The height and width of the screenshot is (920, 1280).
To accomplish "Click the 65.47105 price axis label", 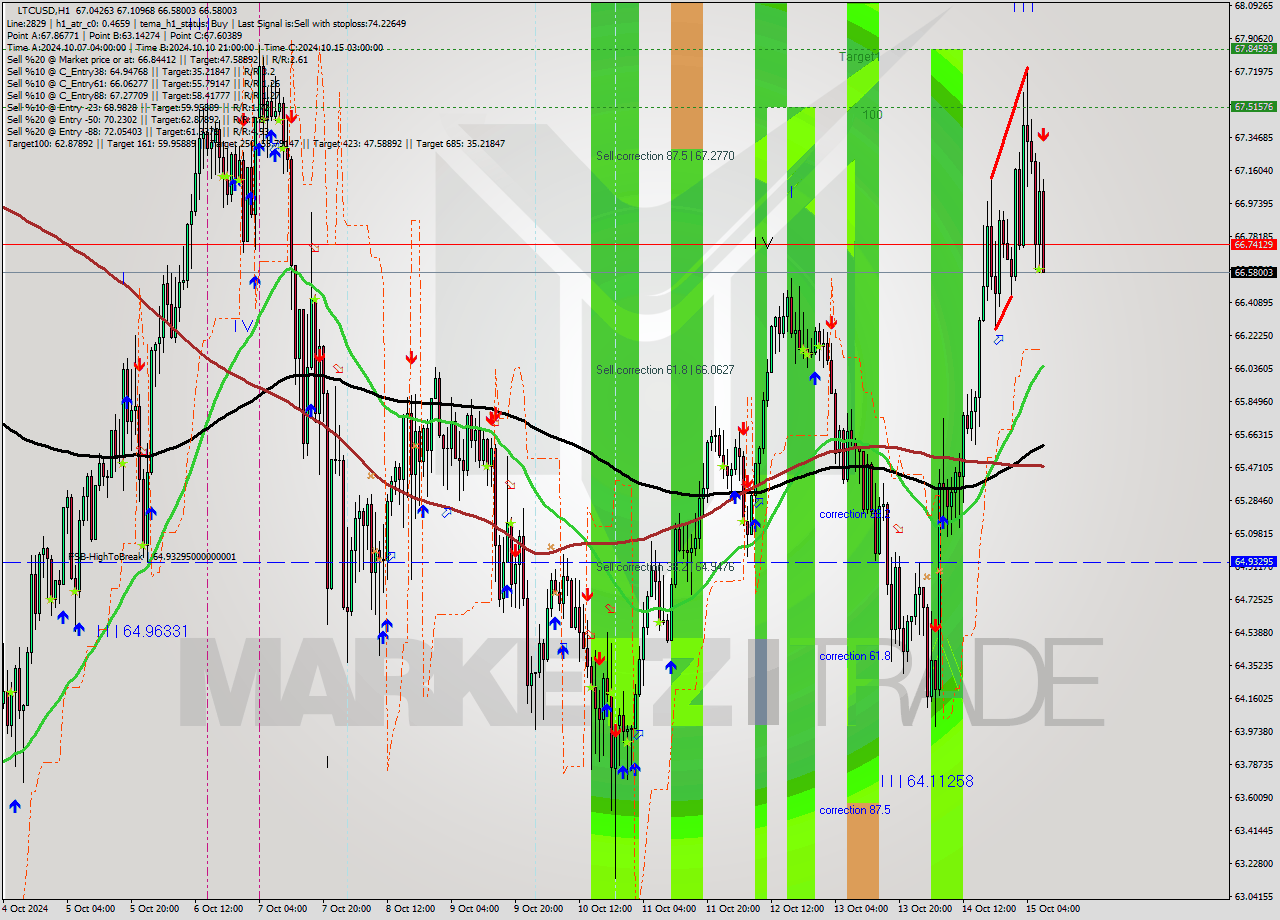I will point(1253,467).
